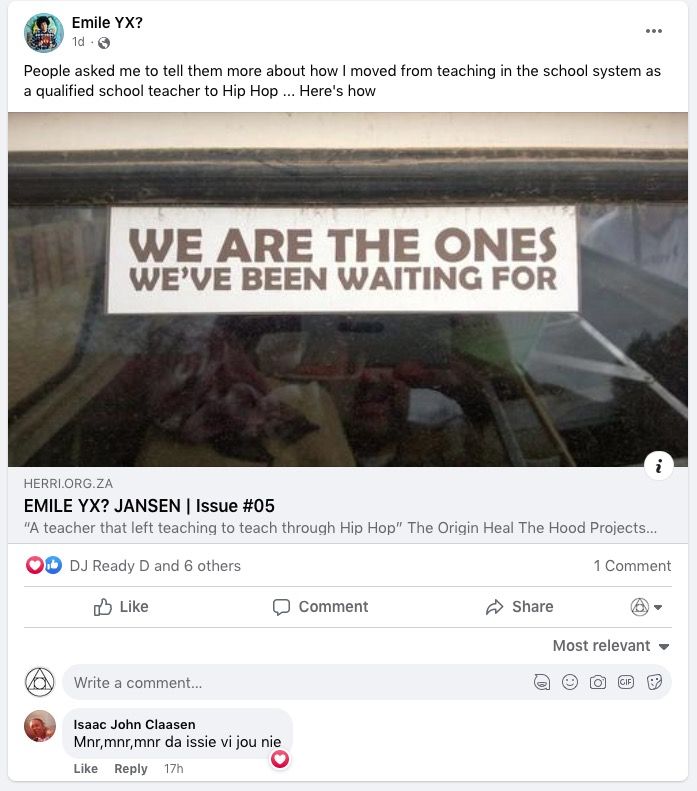Expand the Most relevant comment sorting
The height and width of the screenshot is (791, 697).
pos(611,646)
